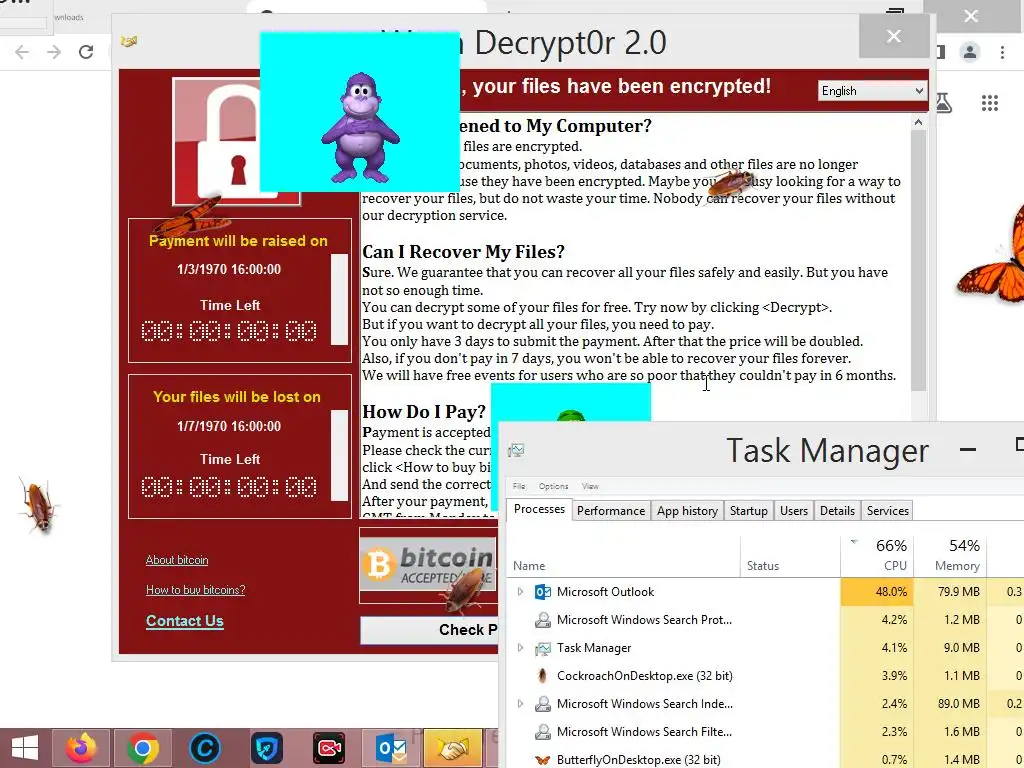Expand the Microsoft Outlook process group
This screenshot has height=768, width=1024.
[x=520, y=592]
